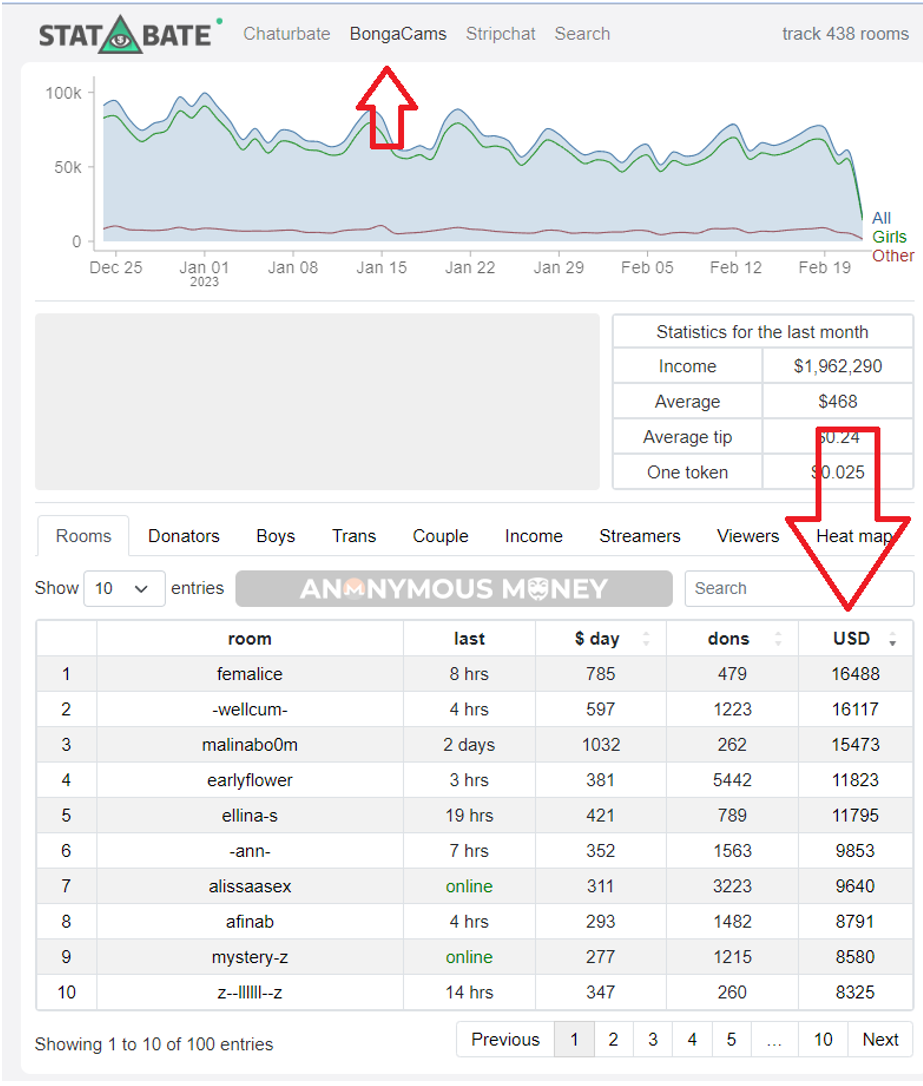Image resolution: width=923 pixels, height=1086 pixels.
Task: Switch to the Income tab
Action: coord(533,536)
